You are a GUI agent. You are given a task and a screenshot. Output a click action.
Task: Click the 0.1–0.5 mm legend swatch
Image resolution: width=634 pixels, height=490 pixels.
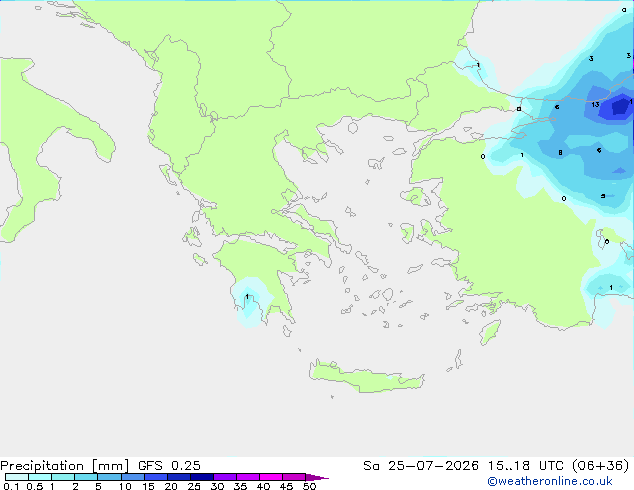point(17,477)
